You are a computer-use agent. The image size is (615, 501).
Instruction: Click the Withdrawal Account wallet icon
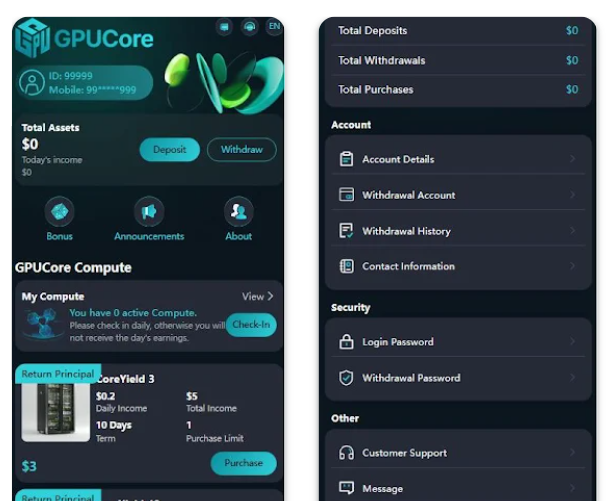coord(346,195)
